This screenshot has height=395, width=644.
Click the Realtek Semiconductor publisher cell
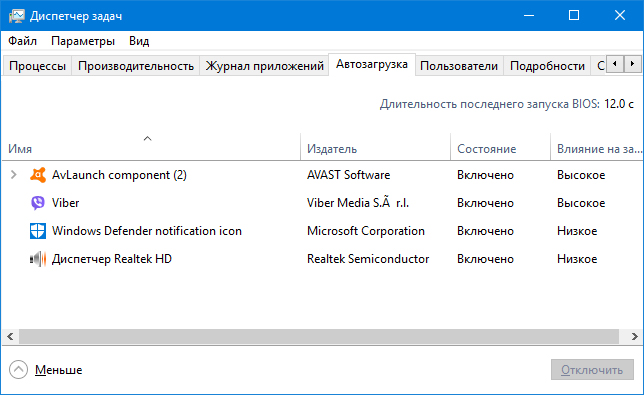point(368,259)
